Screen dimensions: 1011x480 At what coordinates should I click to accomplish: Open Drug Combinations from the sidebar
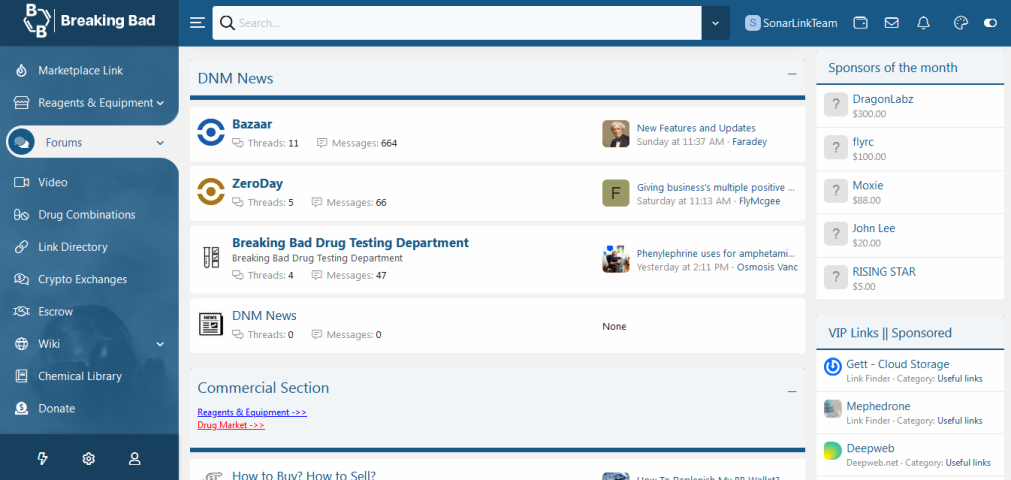[x=87, y=215]
